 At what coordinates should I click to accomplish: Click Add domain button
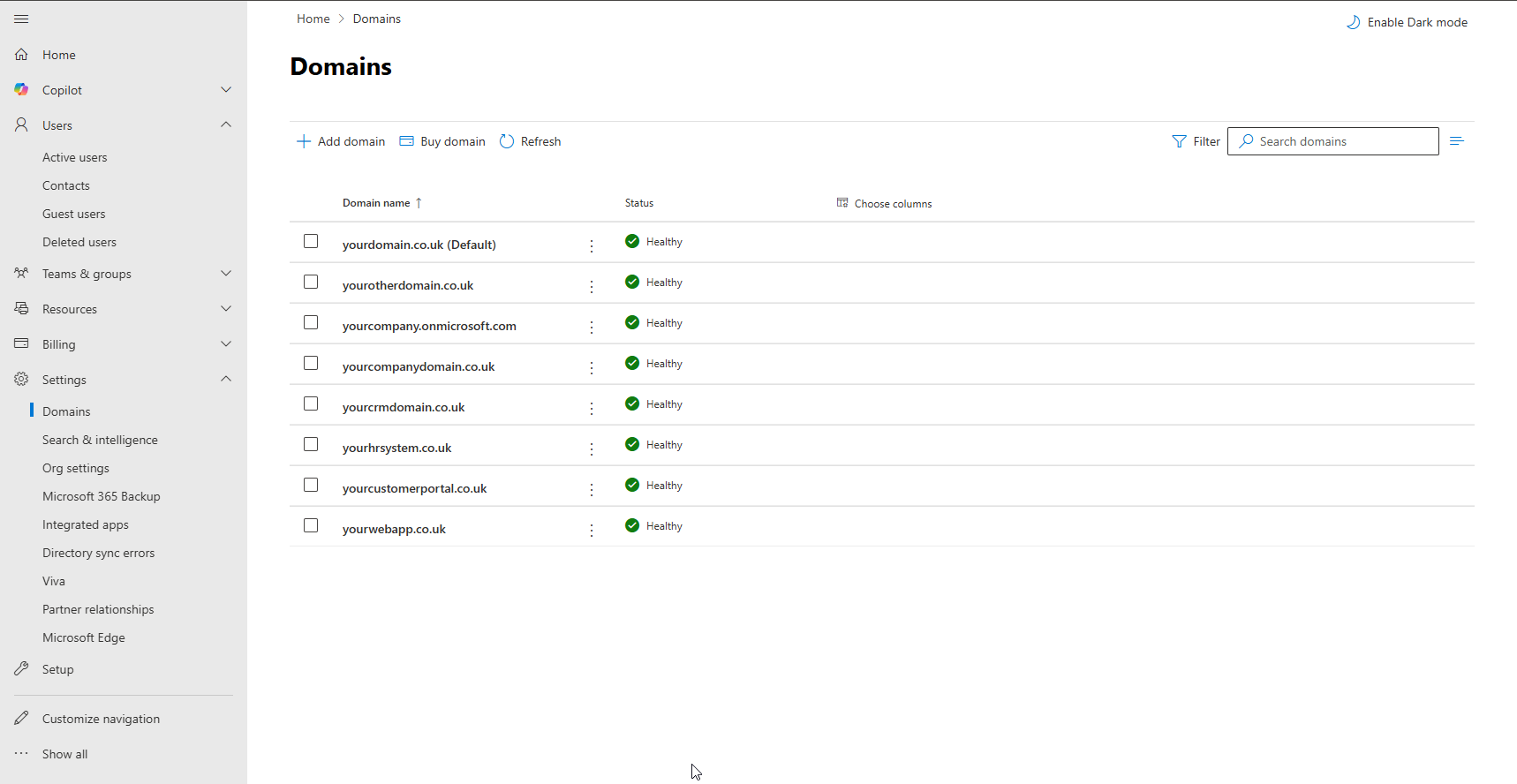pos(341,141)
